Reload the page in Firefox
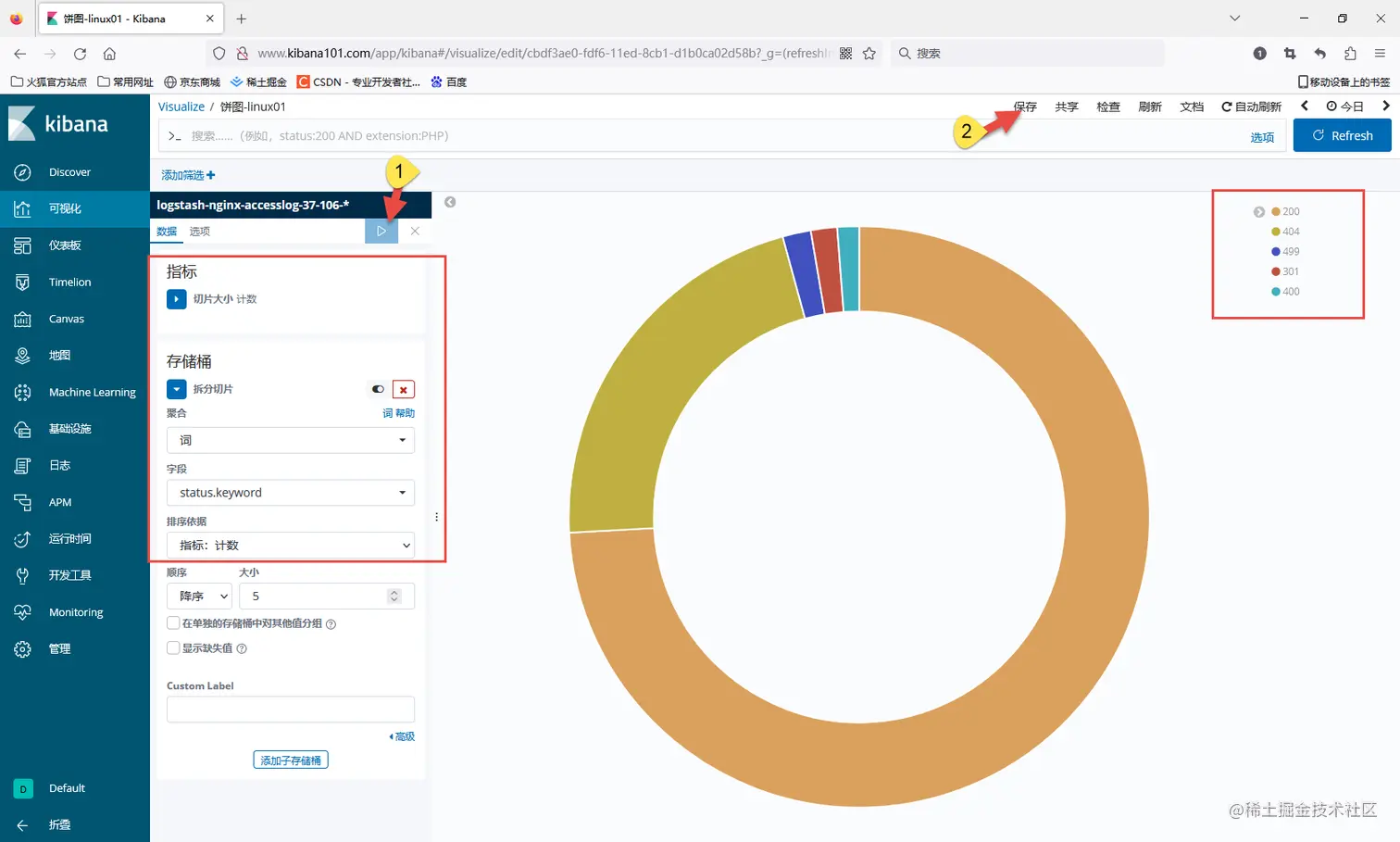This screenshot has width=1400, height=842. pyautogui.click(x=80, y=54)
